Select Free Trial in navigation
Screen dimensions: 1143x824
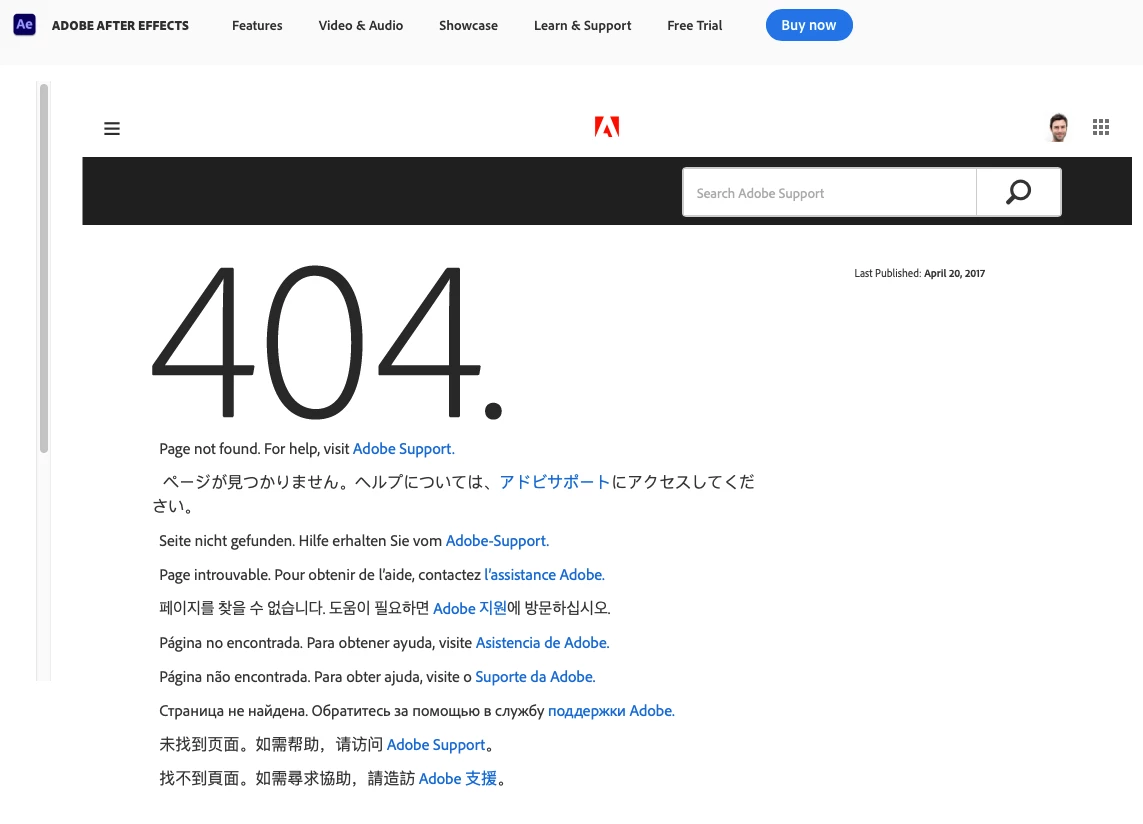point(695,26)
